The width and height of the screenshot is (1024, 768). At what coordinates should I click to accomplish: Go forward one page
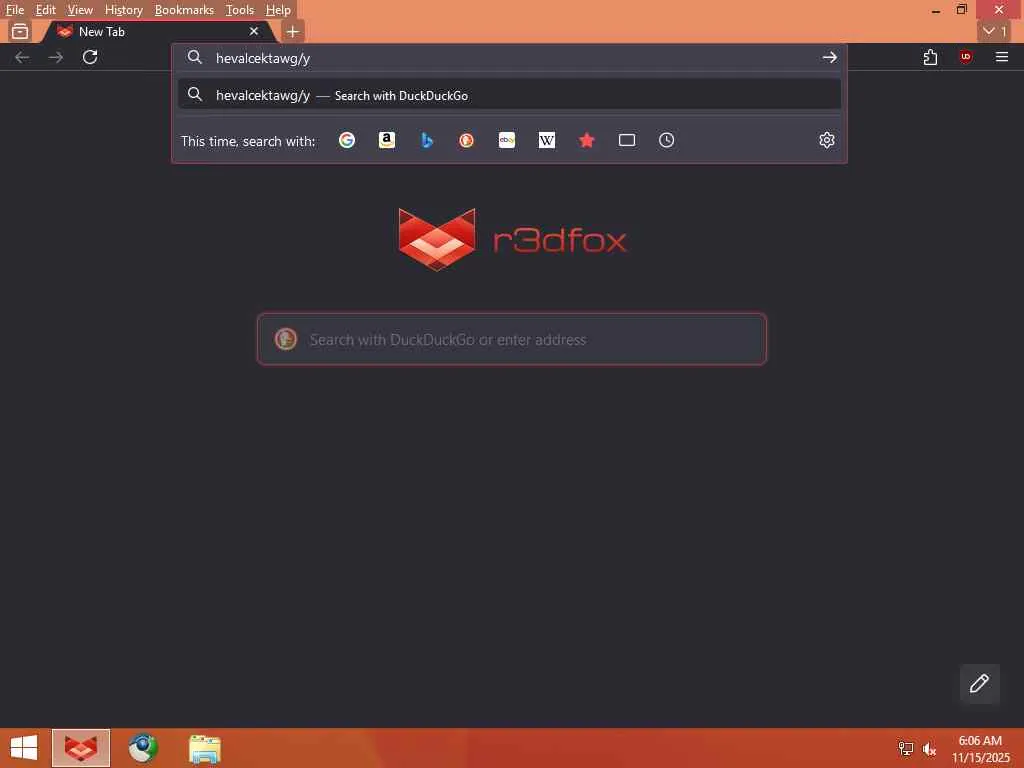coord(56,57)
